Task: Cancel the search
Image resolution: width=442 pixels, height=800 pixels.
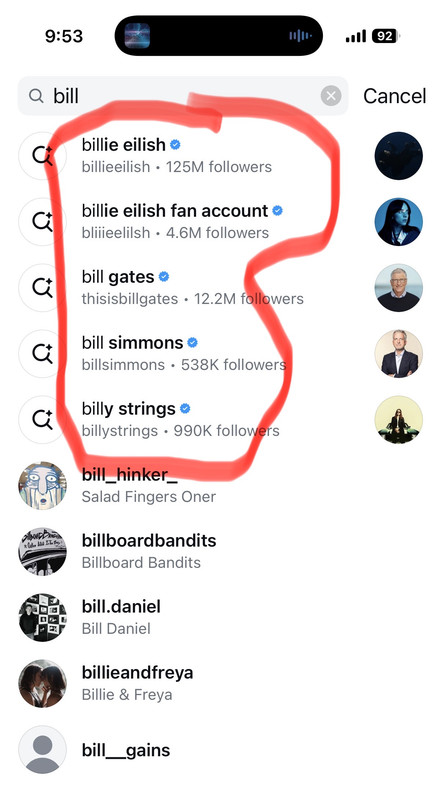Action: [395, 96]
